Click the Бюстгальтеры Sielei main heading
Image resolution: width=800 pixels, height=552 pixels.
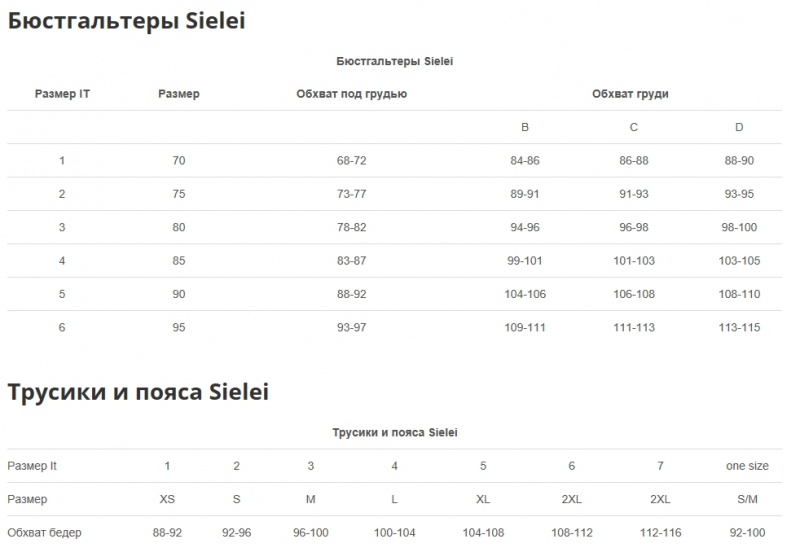pos(127,21)
